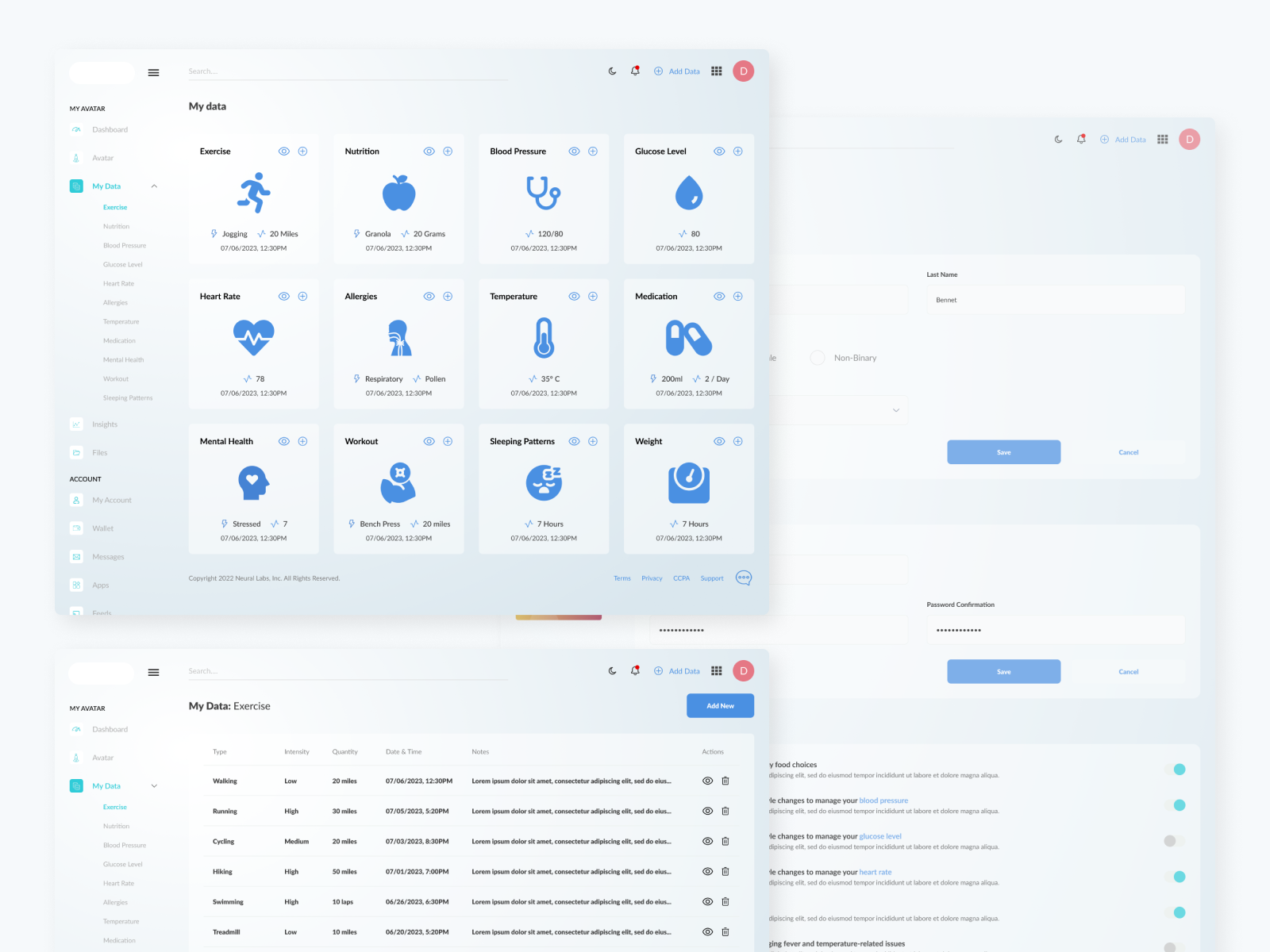Collapse My Data submenu in top sidebar
Image resolution: width=1270 pixels, height=952 pixels.
[x=154, y=186]
